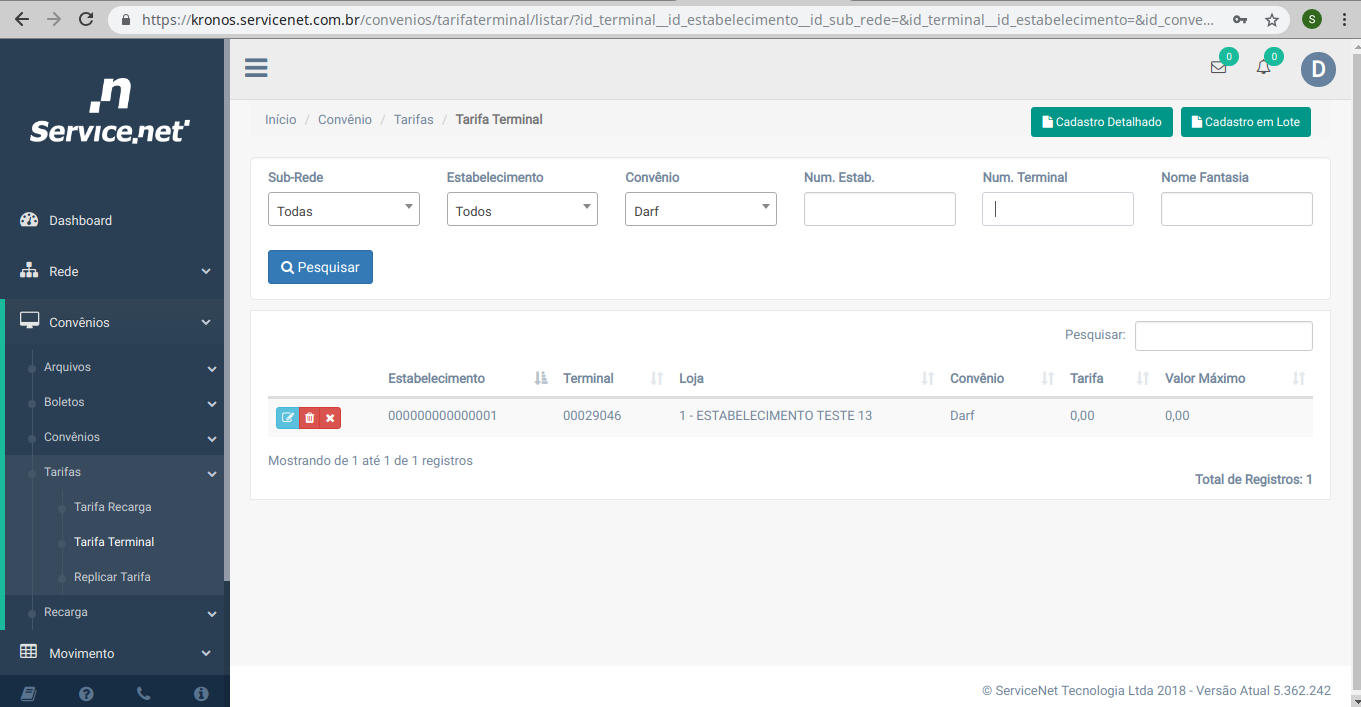Screen dimensions: 1361x707
Task: Click the Cadastro Detalhado button
Action: (x=1101, y=122)
